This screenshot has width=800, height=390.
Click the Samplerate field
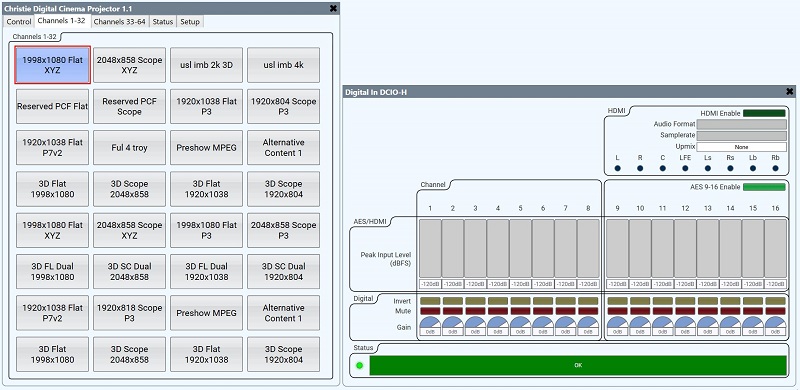[741, 135]
